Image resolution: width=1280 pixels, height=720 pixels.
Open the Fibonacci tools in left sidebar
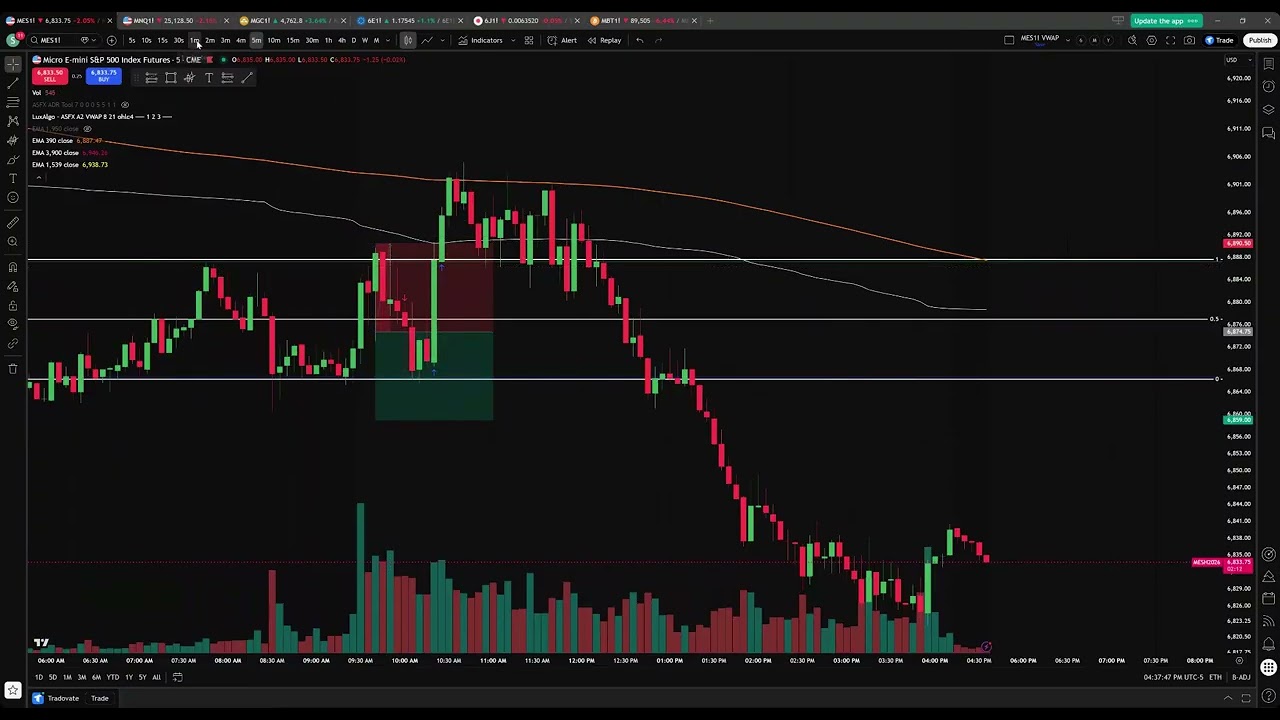point(13,102)
